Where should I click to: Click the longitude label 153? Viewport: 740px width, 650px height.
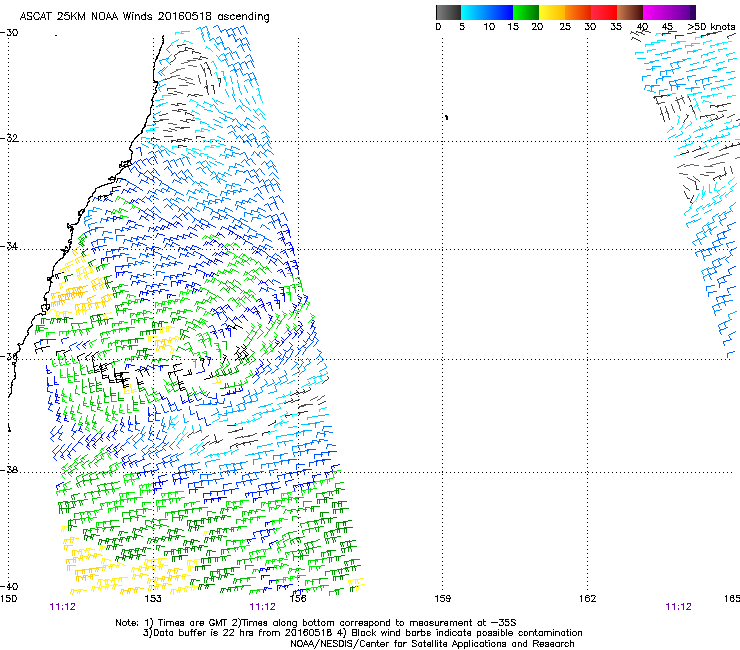click(x=153, y=599)
